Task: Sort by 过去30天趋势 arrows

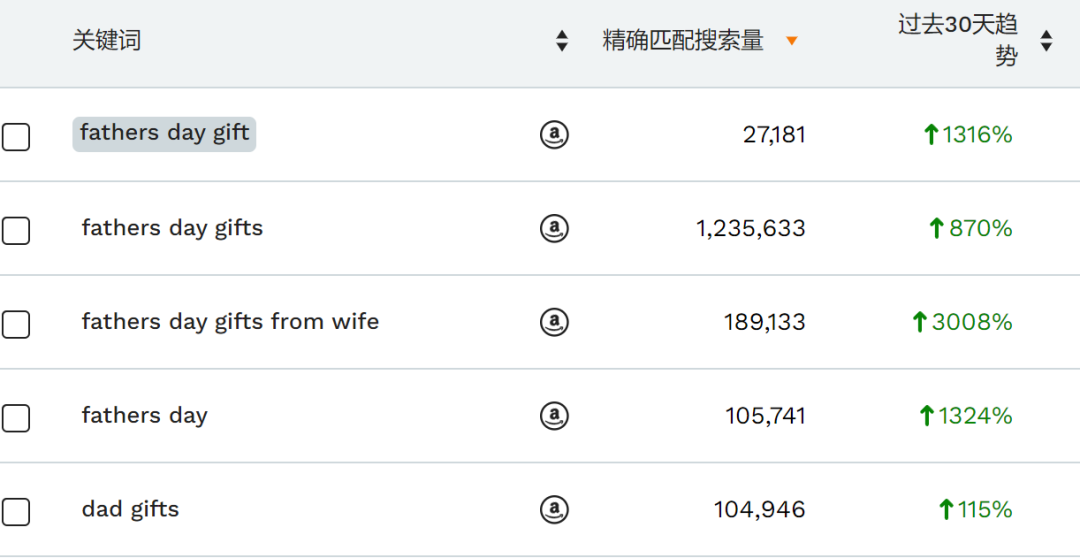Action: (1046, 41)
